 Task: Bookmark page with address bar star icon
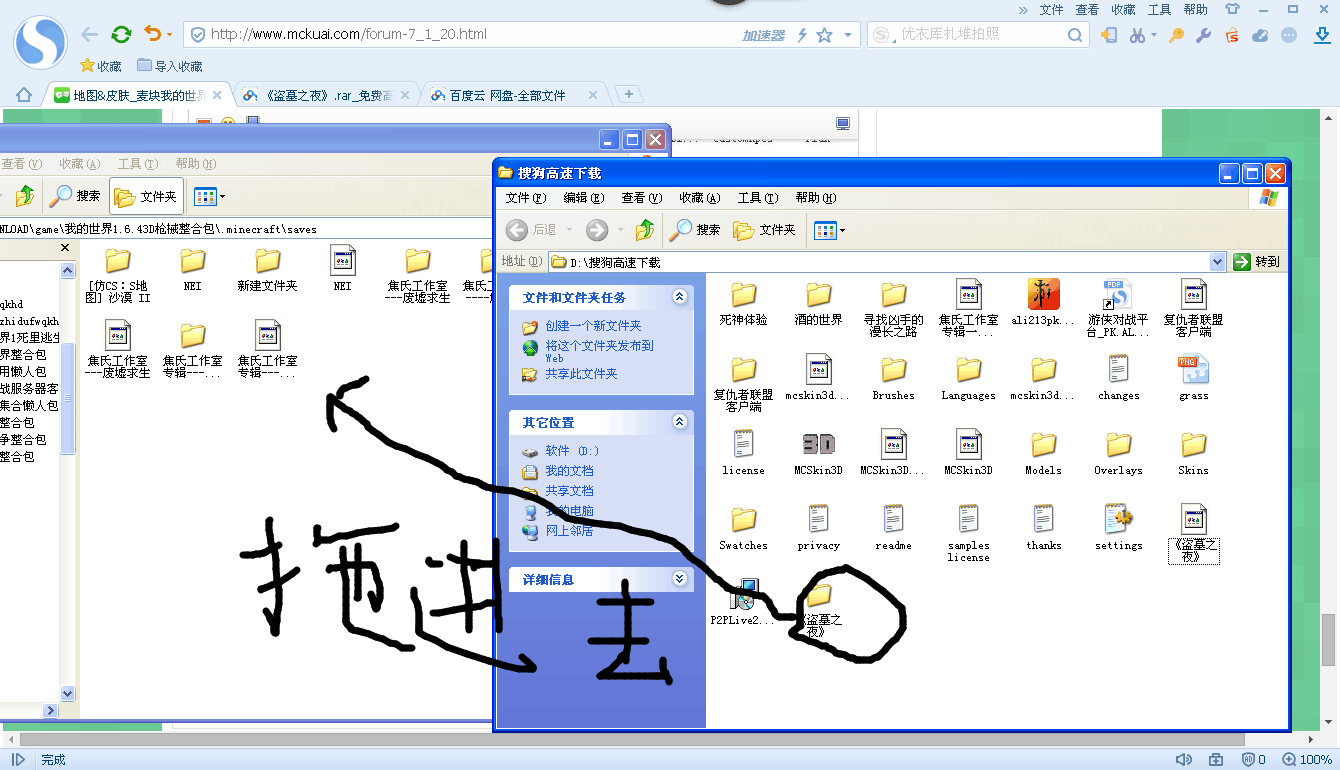[824, 35]
